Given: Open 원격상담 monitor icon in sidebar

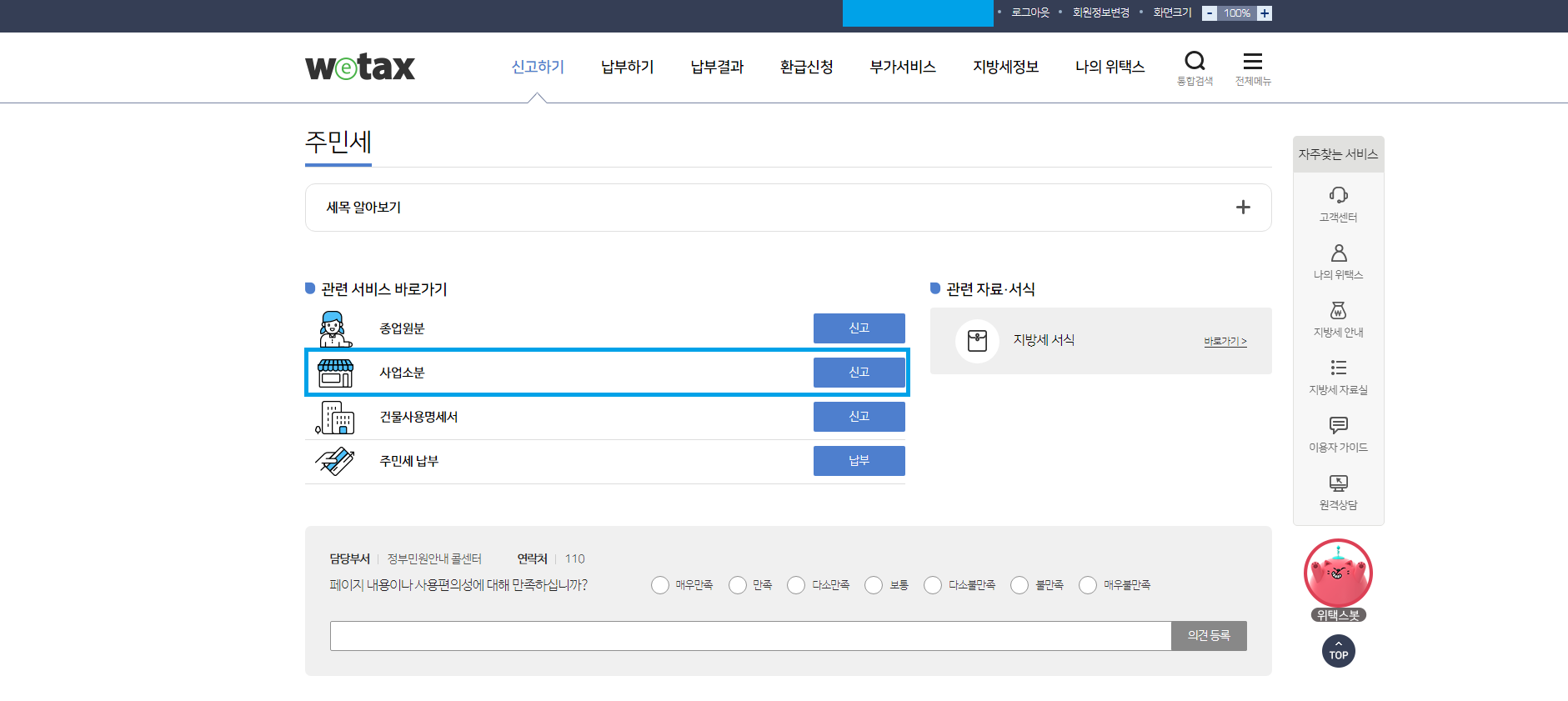Looking at the screenshot, I should (1339, 483).
